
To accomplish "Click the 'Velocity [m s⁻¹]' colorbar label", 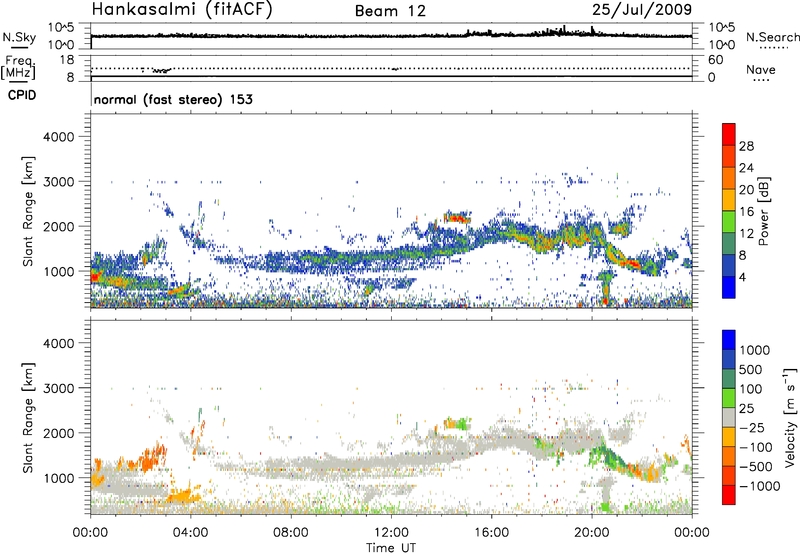I will point(790,417).
